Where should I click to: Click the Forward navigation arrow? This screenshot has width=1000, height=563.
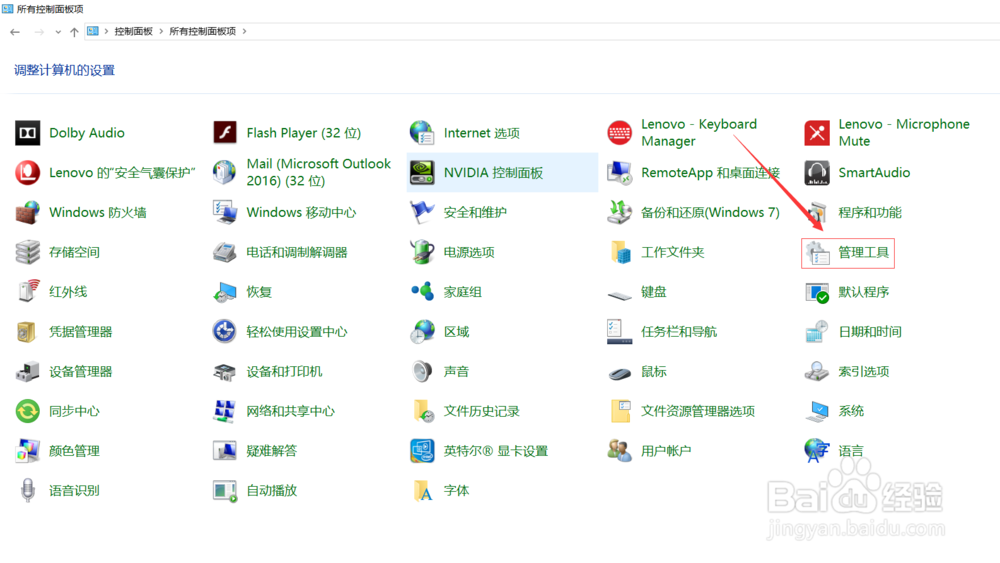click(x=39, y=31)
